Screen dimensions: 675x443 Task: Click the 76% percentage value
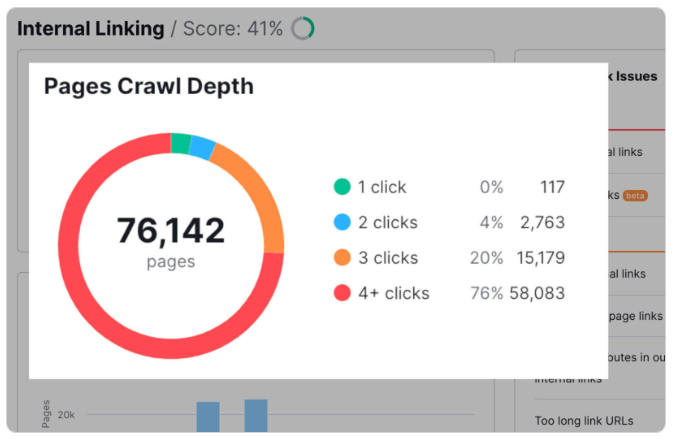pyautogui.click(x=486, y=293)
